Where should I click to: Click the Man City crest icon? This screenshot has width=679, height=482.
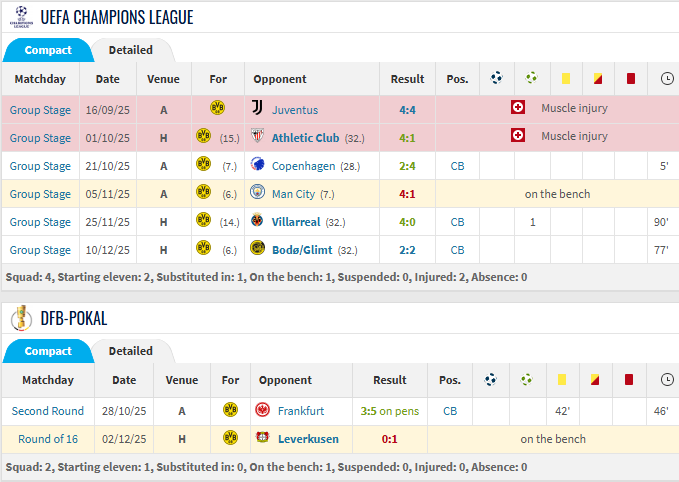[257, 192]
